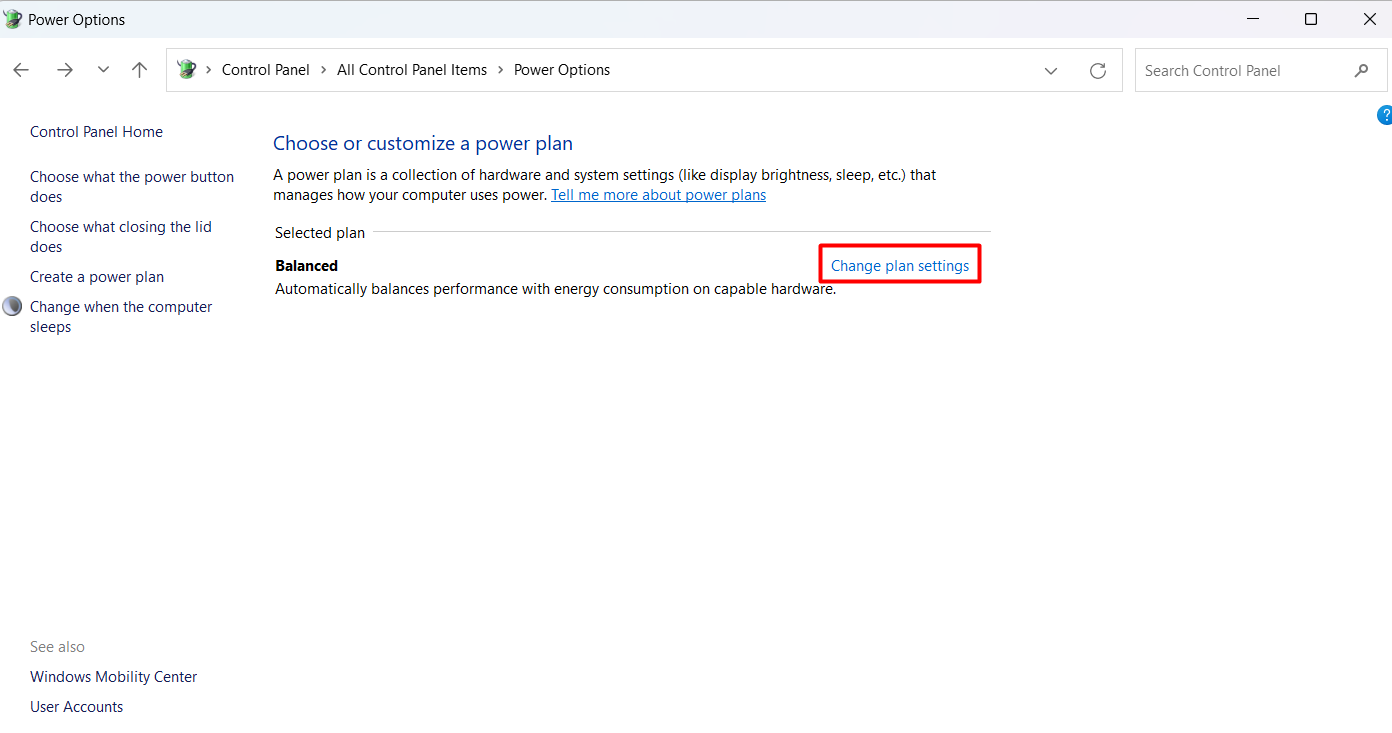Open help with the blue question icon
The image size is (1392, 733).
pos(1385,114)
